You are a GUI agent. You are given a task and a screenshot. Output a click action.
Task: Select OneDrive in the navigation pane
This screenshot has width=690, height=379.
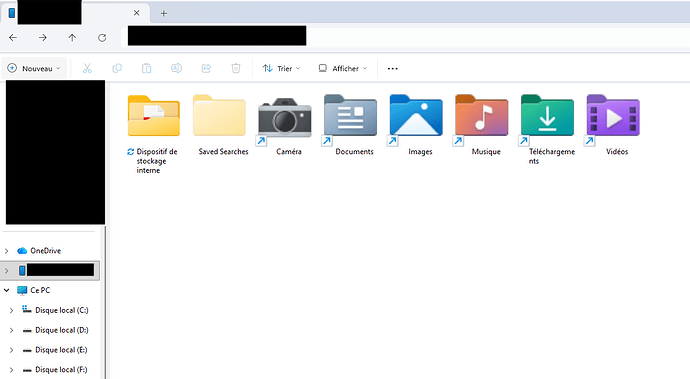pos(45,251)
